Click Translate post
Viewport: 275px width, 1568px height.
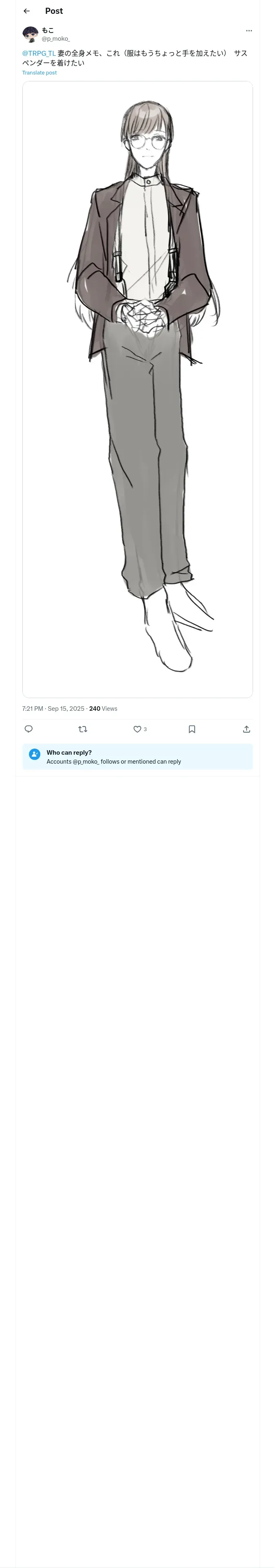(39, 72)
